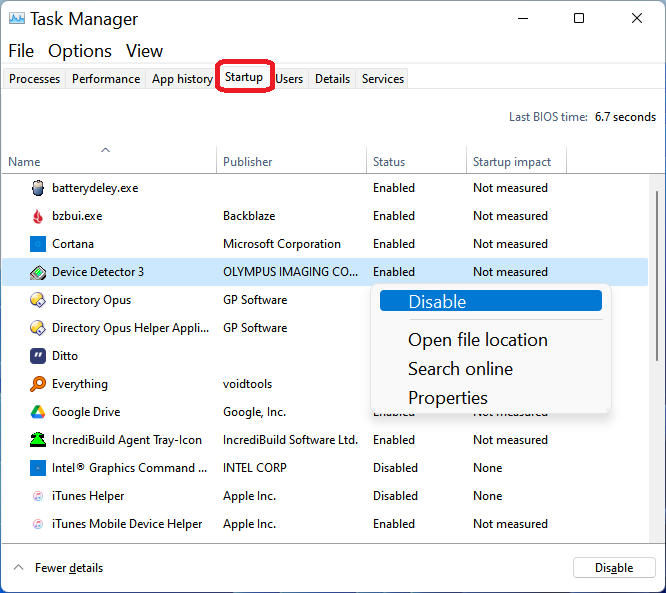Screen dimensions: 666x593
Task: Open the Options menu
Action: (80, 51)
